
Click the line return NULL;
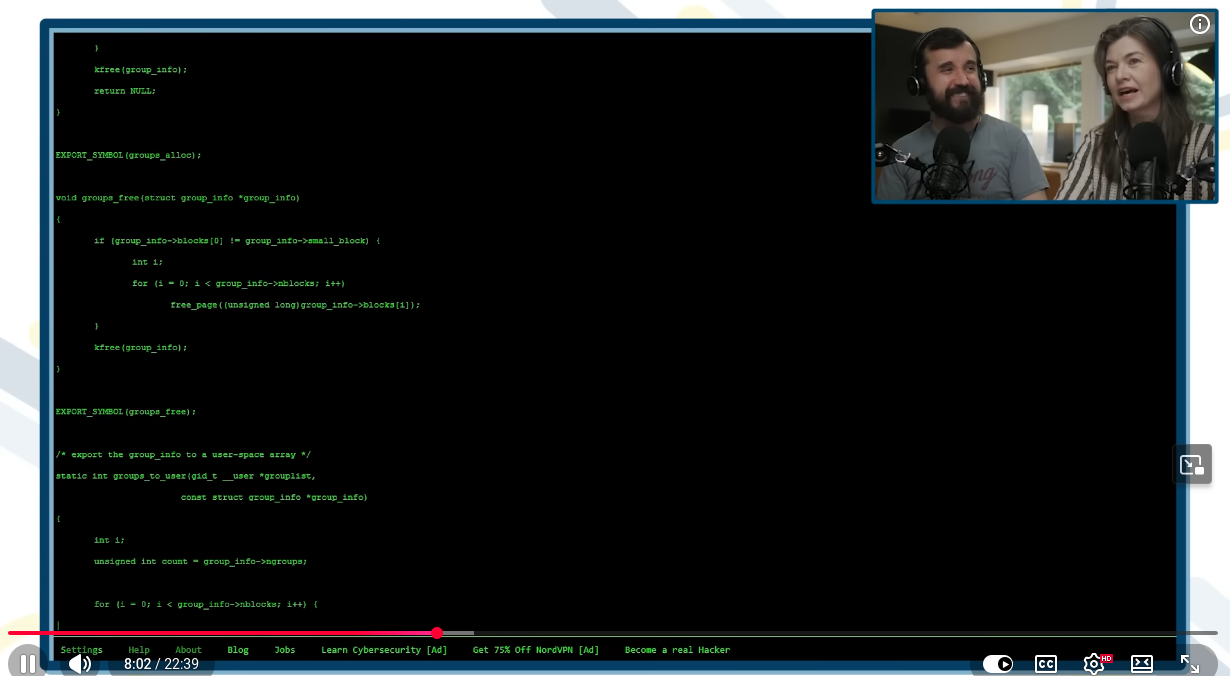pos(125,91)
